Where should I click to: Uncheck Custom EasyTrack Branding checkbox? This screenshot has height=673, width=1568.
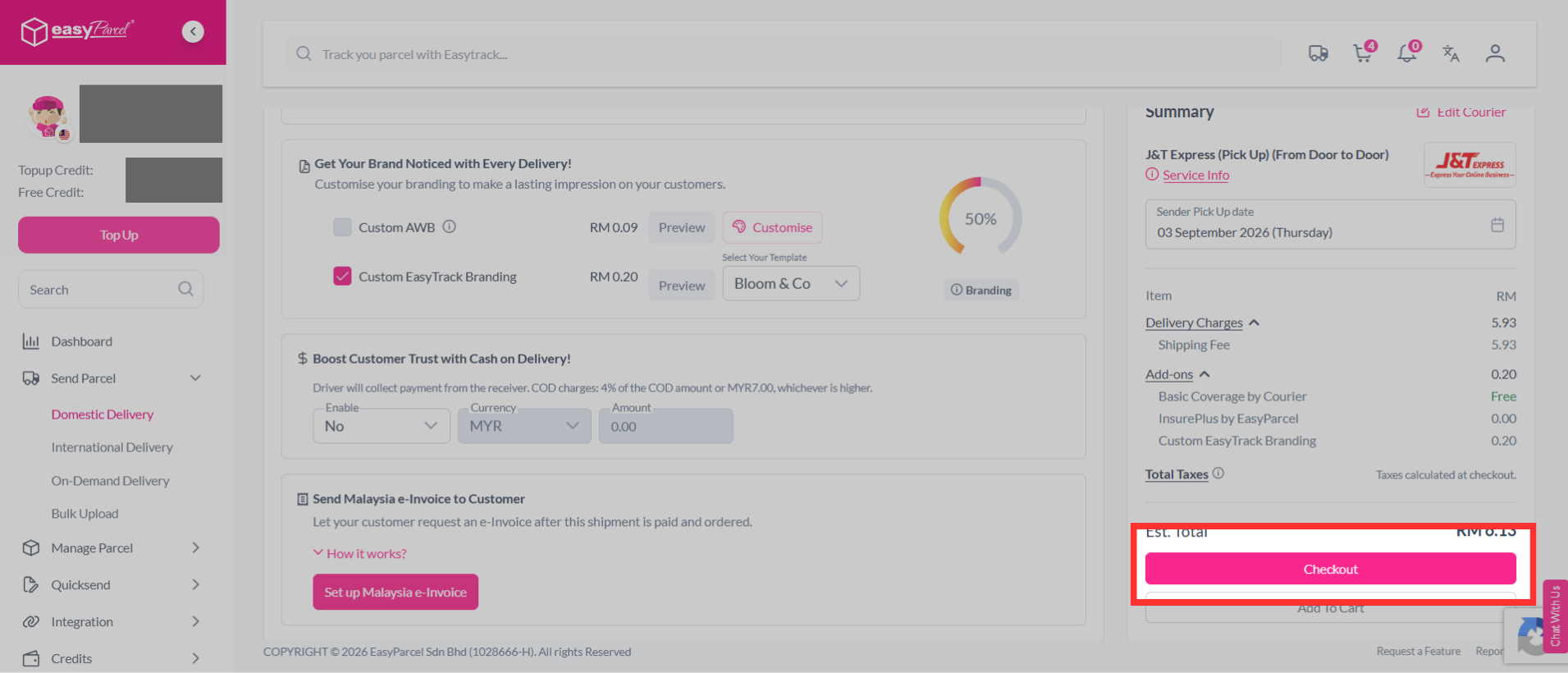coord(342,277)
